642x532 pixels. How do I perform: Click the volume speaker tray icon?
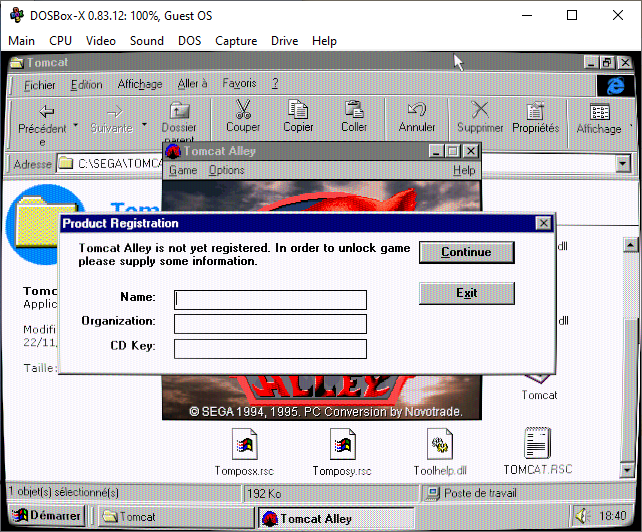pos(581,515)
